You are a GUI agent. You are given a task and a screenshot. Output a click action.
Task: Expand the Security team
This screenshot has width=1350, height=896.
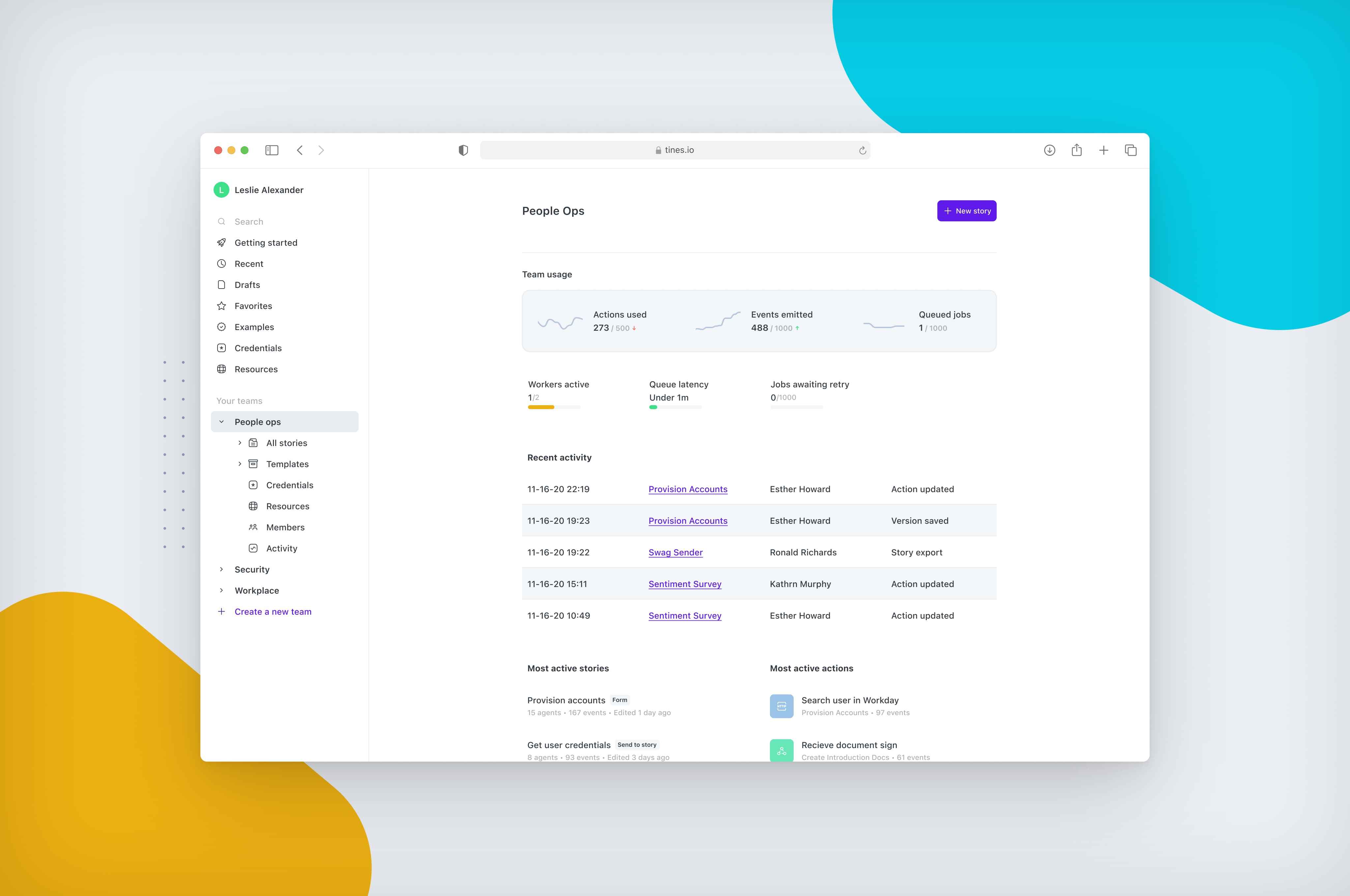pyautogui.click(x=221, y=570)
